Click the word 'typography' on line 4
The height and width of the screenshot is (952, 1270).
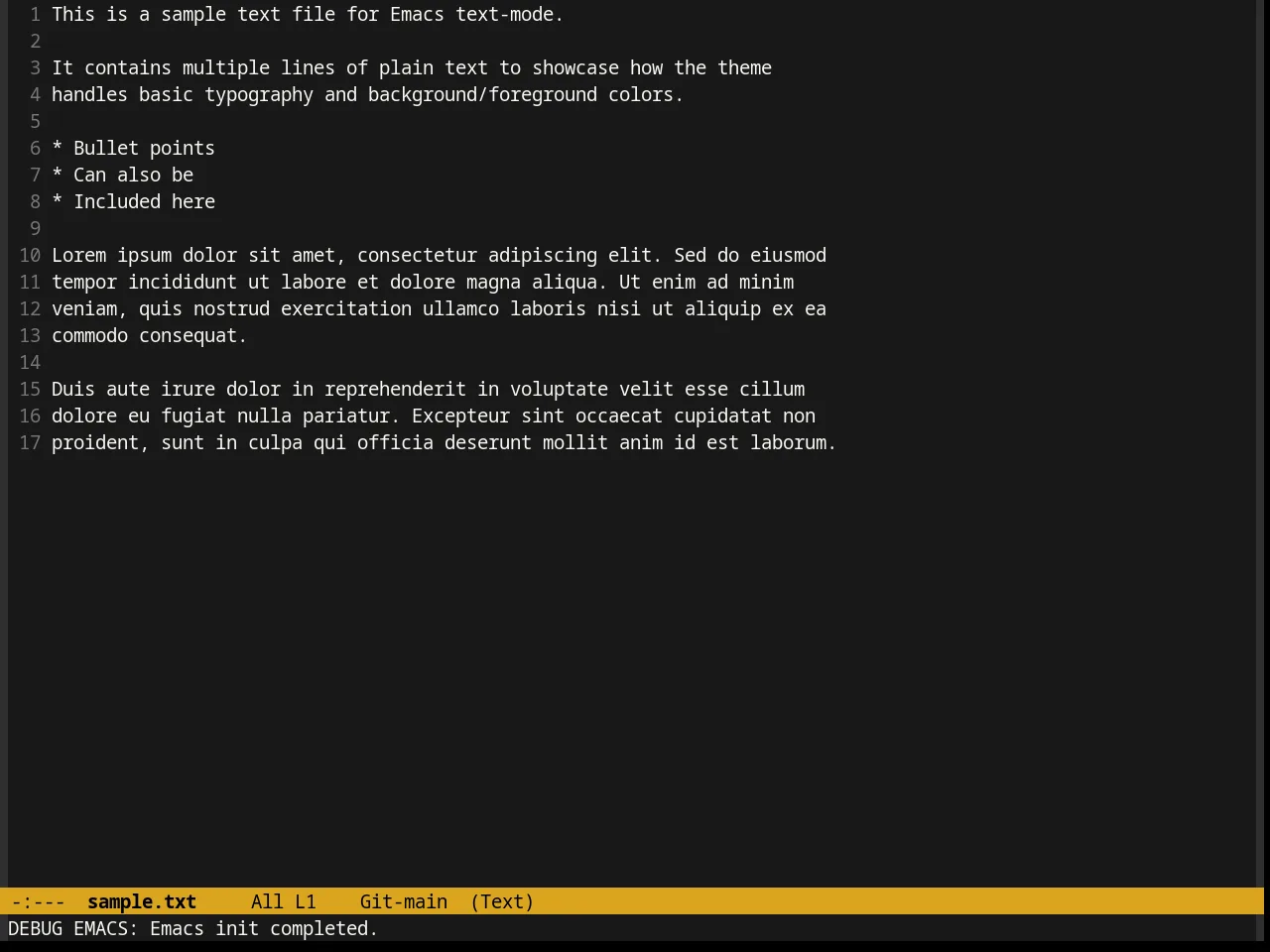[x=259, y=94]
